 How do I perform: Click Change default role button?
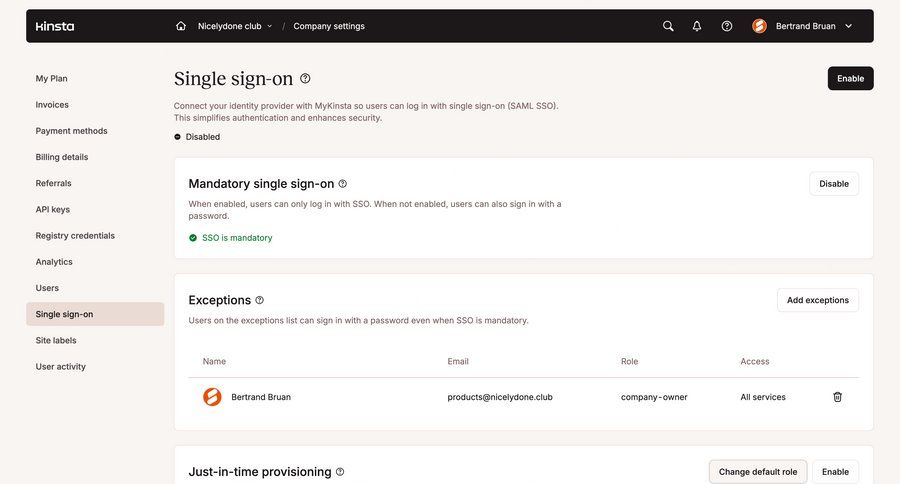757,472
